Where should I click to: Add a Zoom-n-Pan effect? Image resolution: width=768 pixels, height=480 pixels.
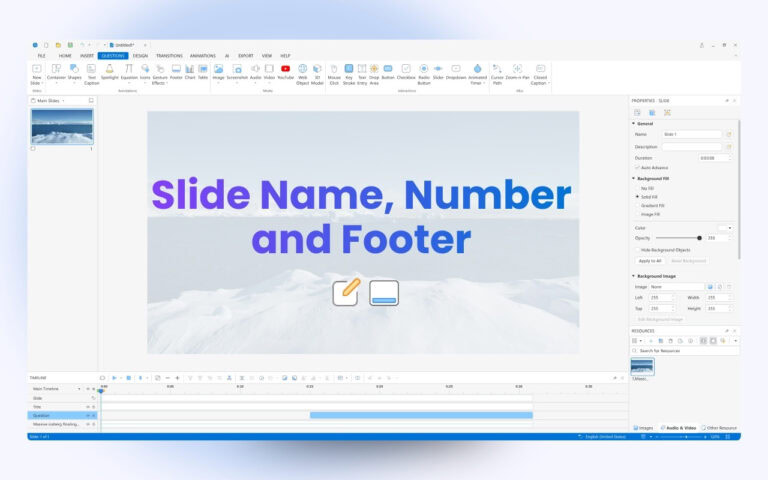click(x=518, y=72)
